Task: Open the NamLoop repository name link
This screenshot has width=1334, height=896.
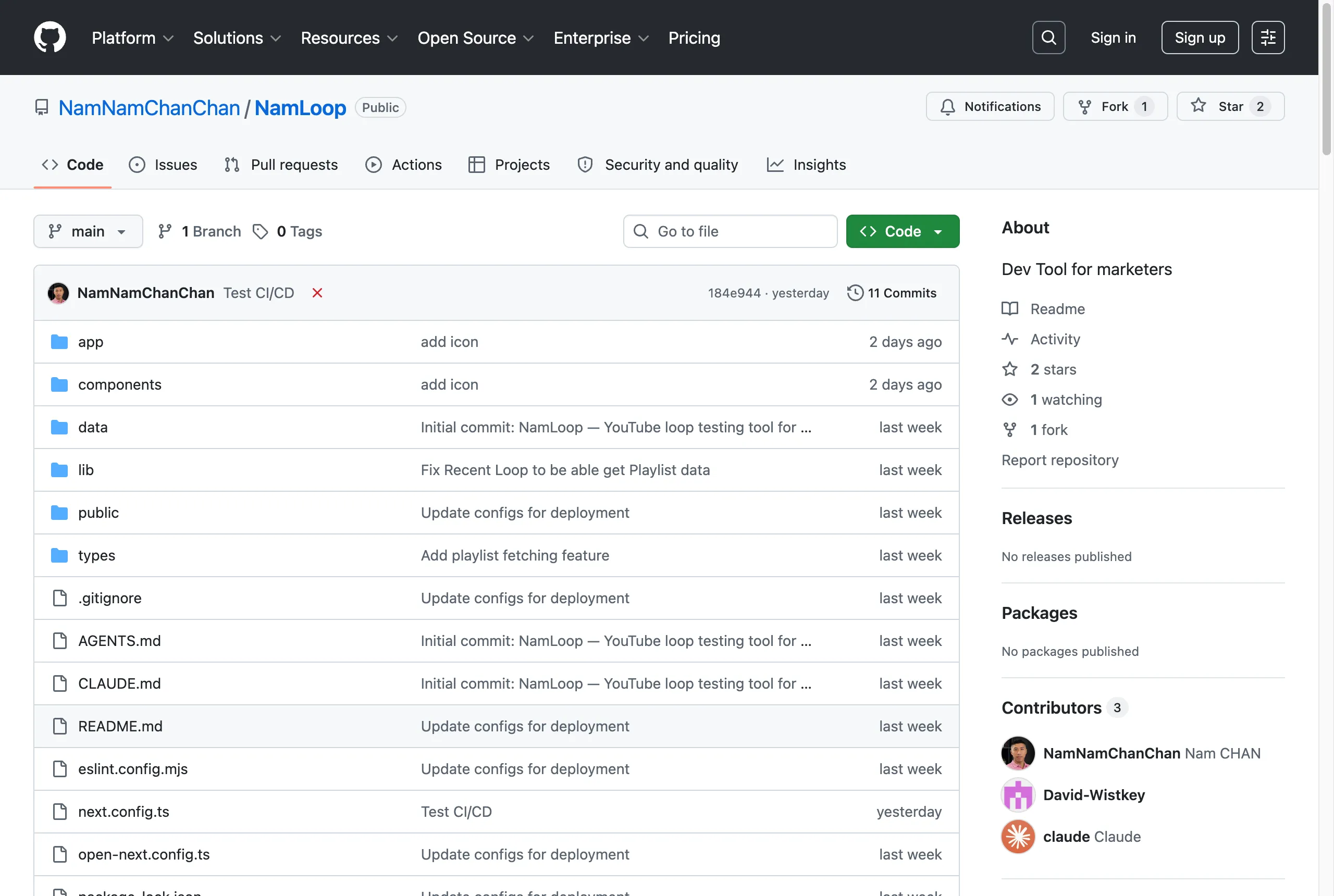Action: coord(300,108)
